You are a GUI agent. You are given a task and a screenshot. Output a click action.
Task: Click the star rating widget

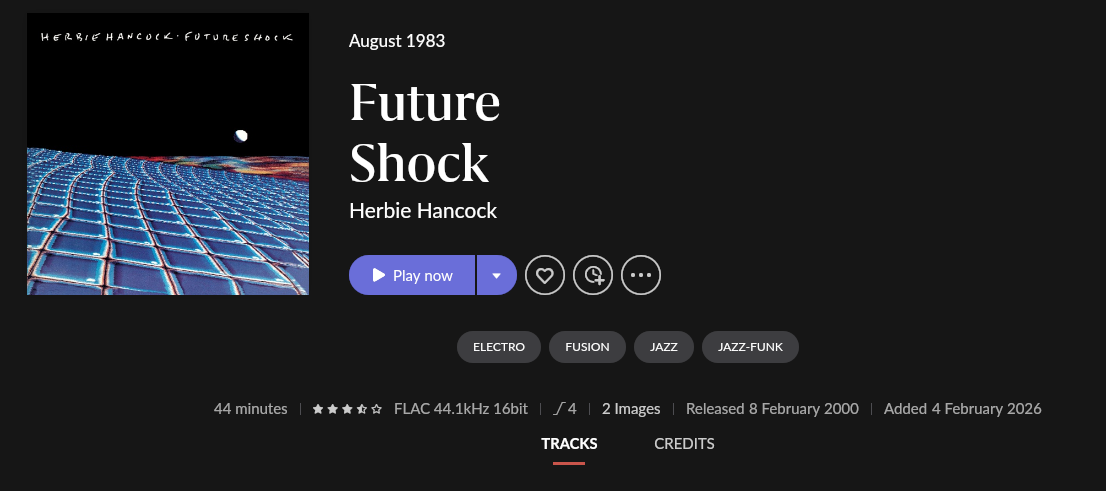click(347, 409)
